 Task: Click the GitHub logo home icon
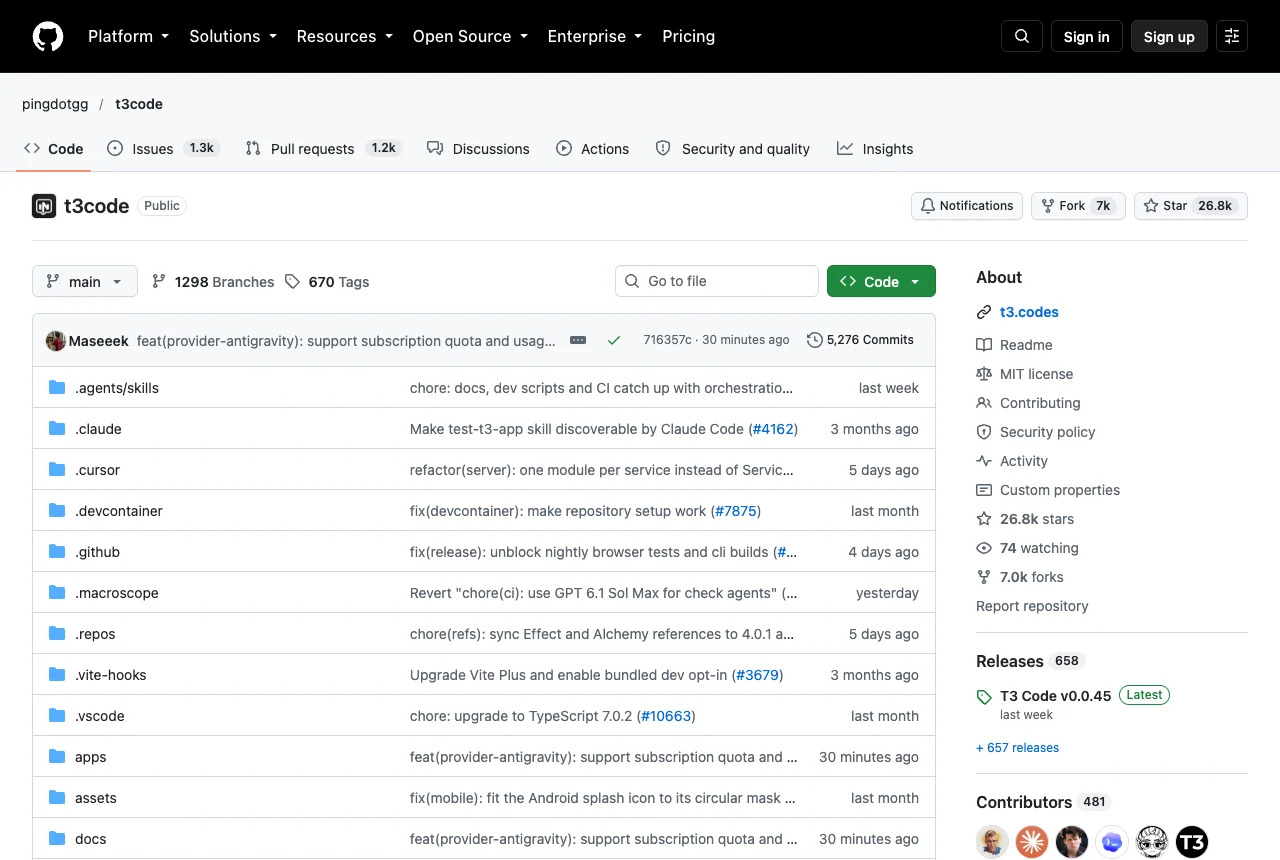[x=48, y=36]
